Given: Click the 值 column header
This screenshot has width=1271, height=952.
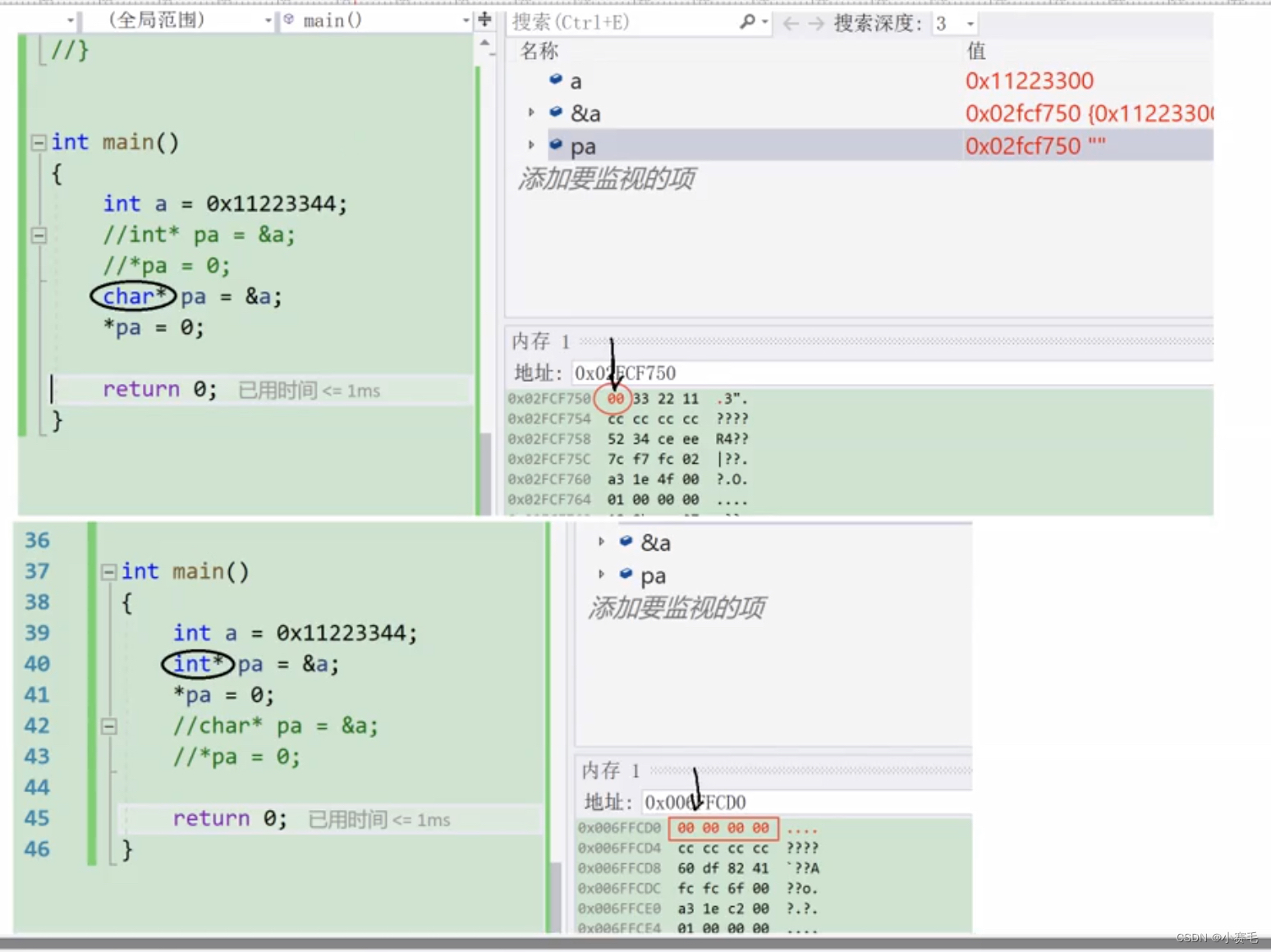Looking at the screenshot, I should click(976, 51).
